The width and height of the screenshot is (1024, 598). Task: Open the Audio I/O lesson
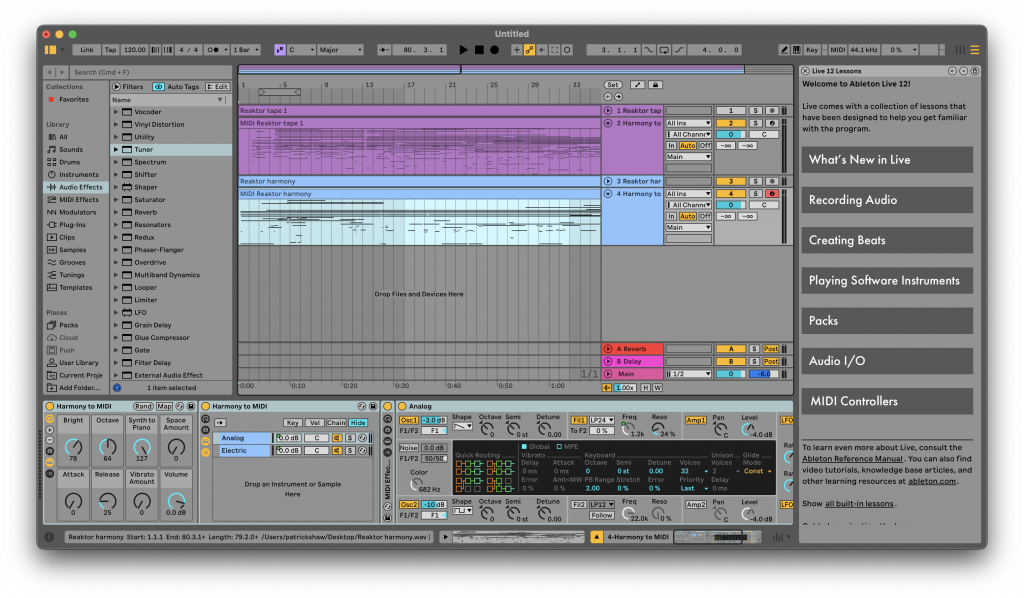[x=887, y=361]
